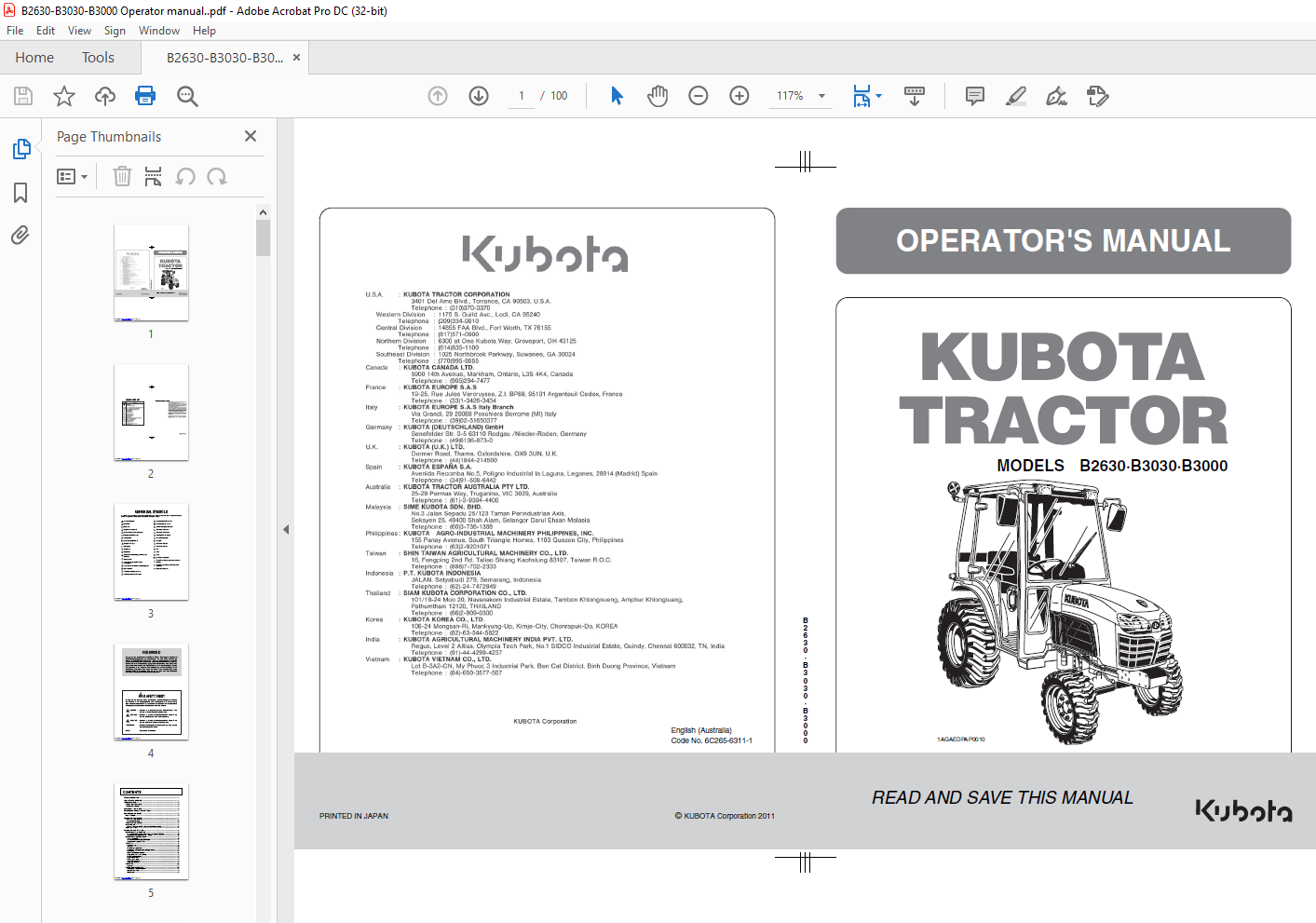
Task: Open the Edit menu
Action: point(46,31)
